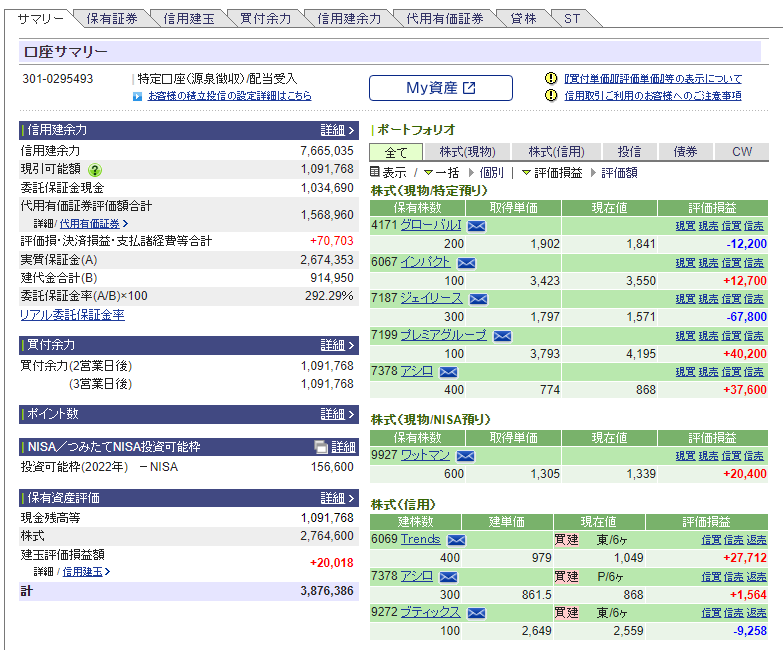Switch to the 保有証券 tab

[x=112, y=19]
